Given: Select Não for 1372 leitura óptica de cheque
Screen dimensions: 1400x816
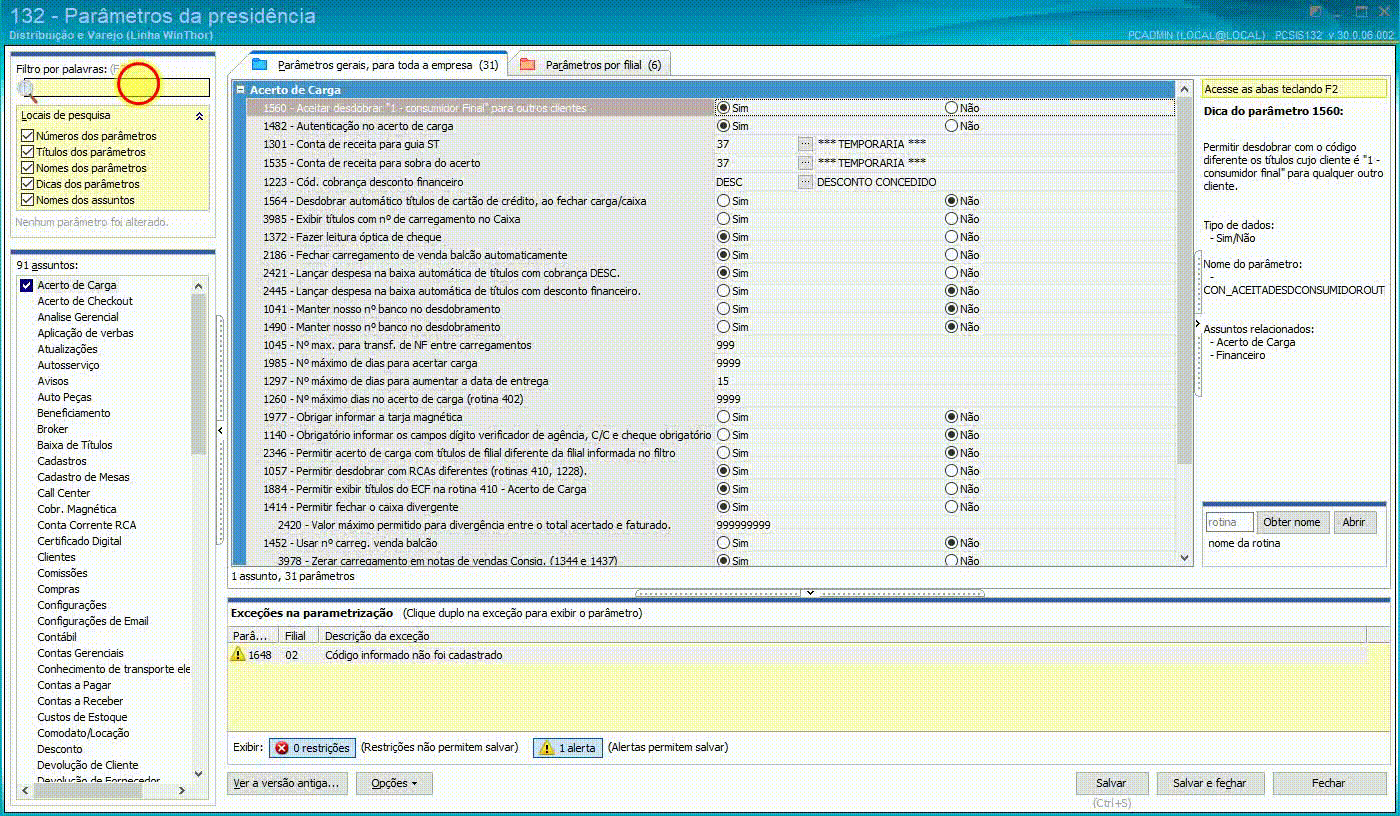Looking at the screenshot, I should 952,237.
